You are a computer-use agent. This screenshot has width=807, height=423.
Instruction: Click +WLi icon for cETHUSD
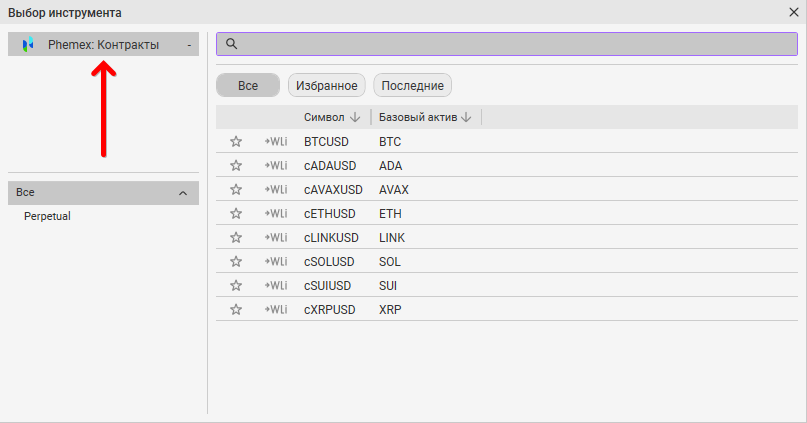(275, 214)
